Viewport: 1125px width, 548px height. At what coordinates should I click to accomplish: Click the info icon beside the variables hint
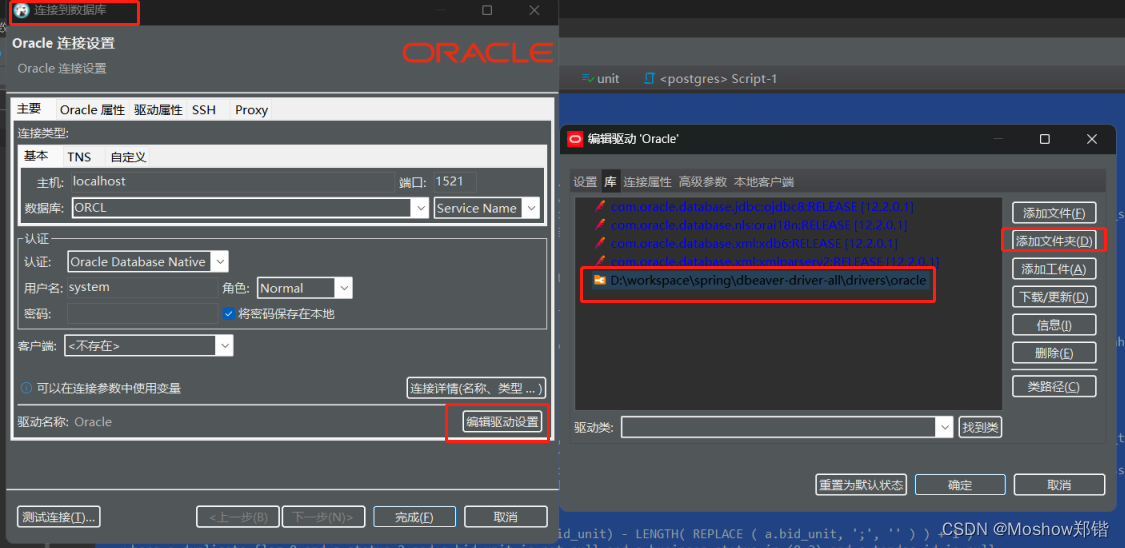click(26, 388)
